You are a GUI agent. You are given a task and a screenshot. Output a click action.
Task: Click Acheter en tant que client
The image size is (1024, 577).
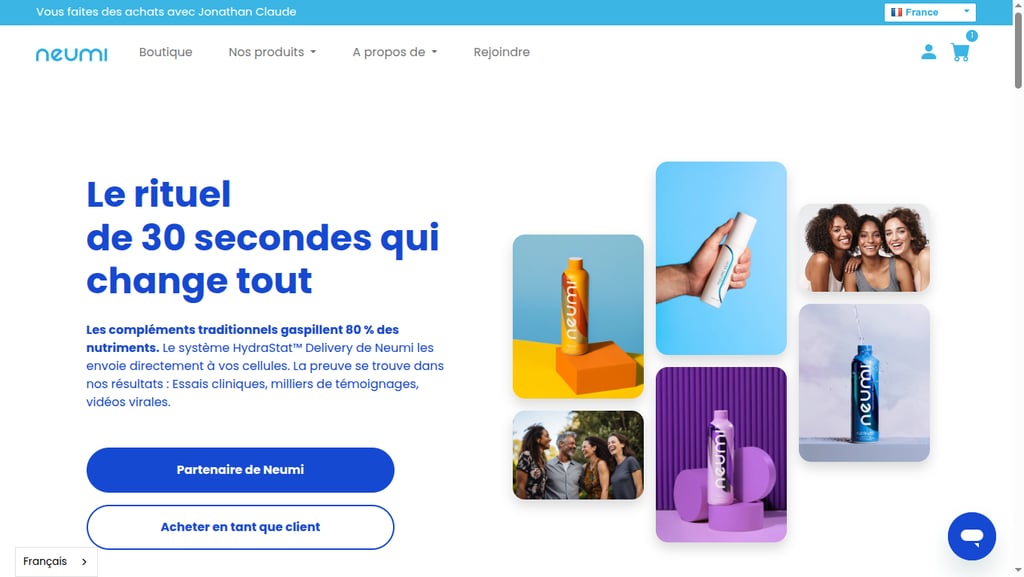pos(240,527)
